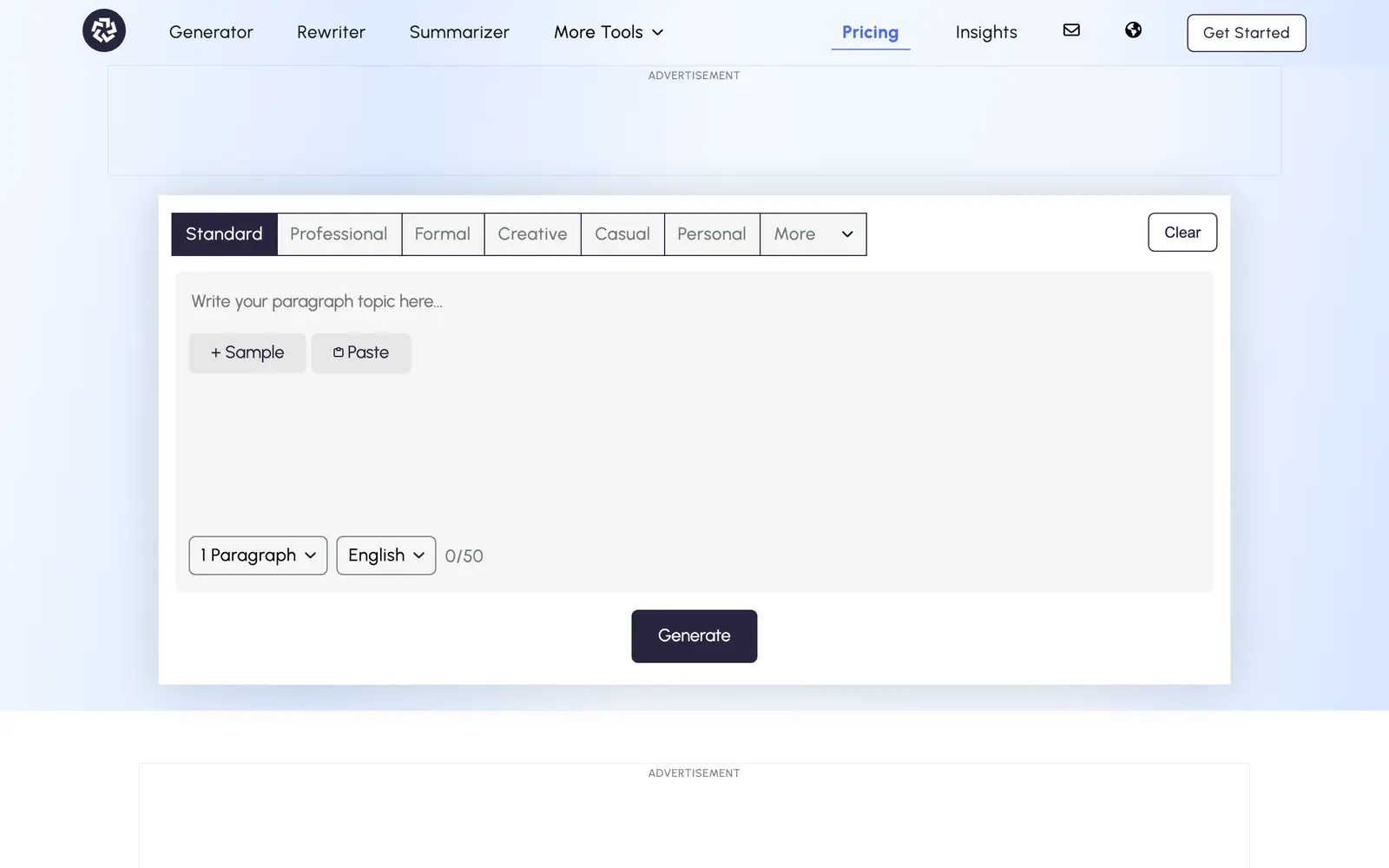Click the Get Started button
1389x868 pixels.
1246,33
